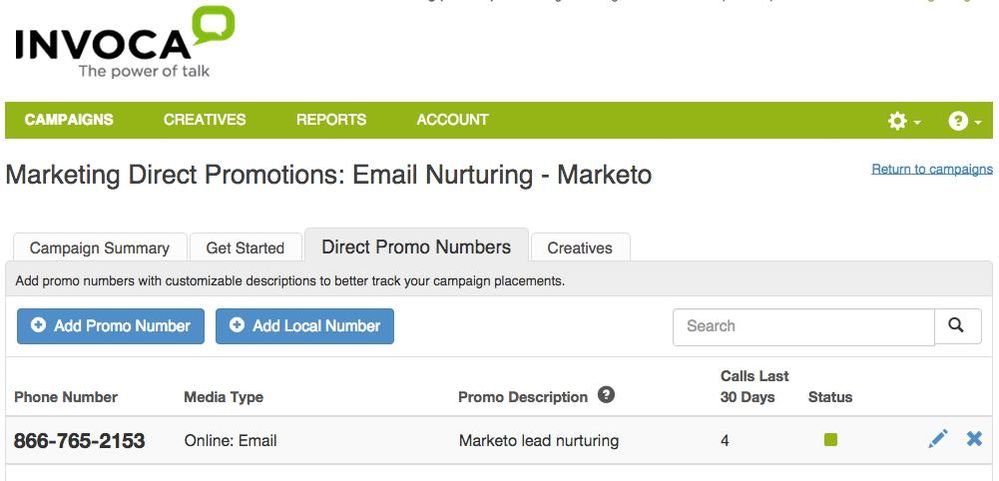Go to the Reports menu
Screen dimensions: 999x481
(x=331, y=120)
